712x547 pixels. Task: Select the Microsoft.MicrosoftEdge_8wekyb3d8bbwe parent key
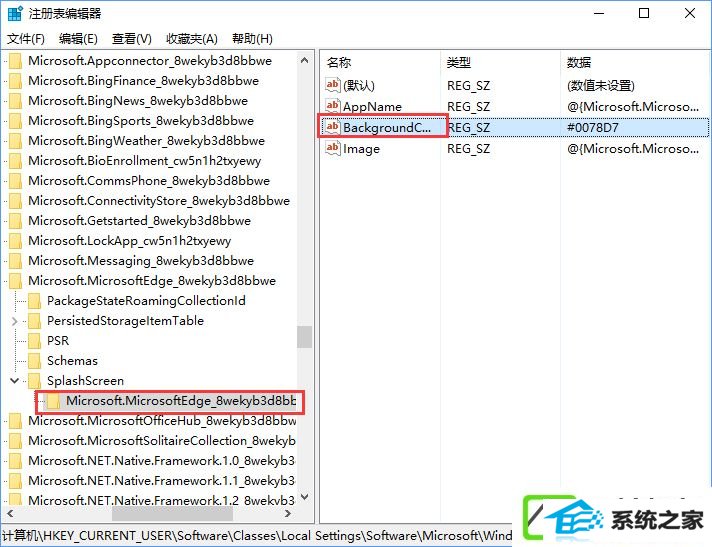pyautogui.click(x=152, y=281)
